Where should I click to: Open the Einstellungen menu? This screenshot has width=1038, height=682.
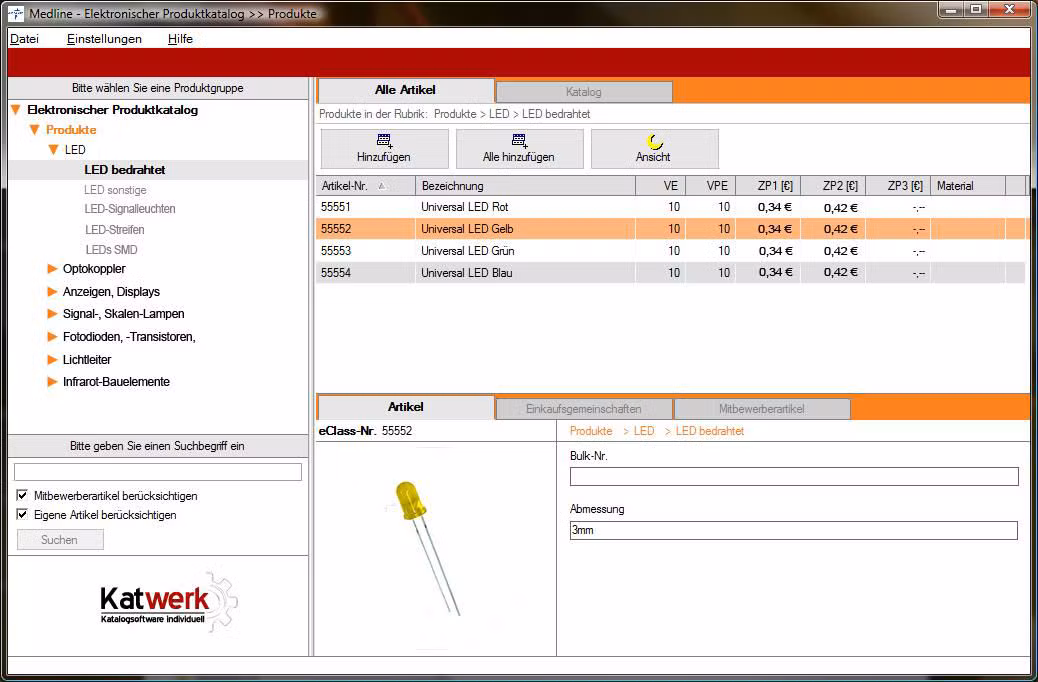tap(104, 39)
